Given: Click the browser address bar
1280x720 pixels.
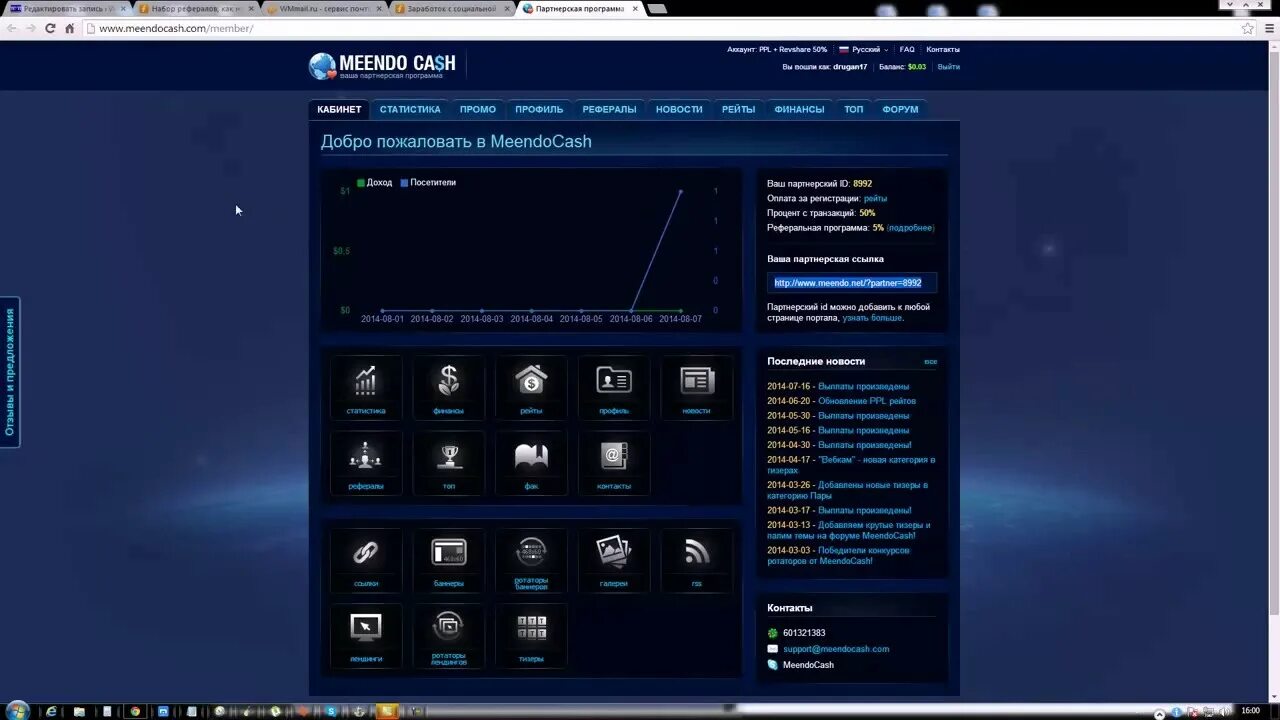Looking at the screenshot, I should [x=660, y=28].
